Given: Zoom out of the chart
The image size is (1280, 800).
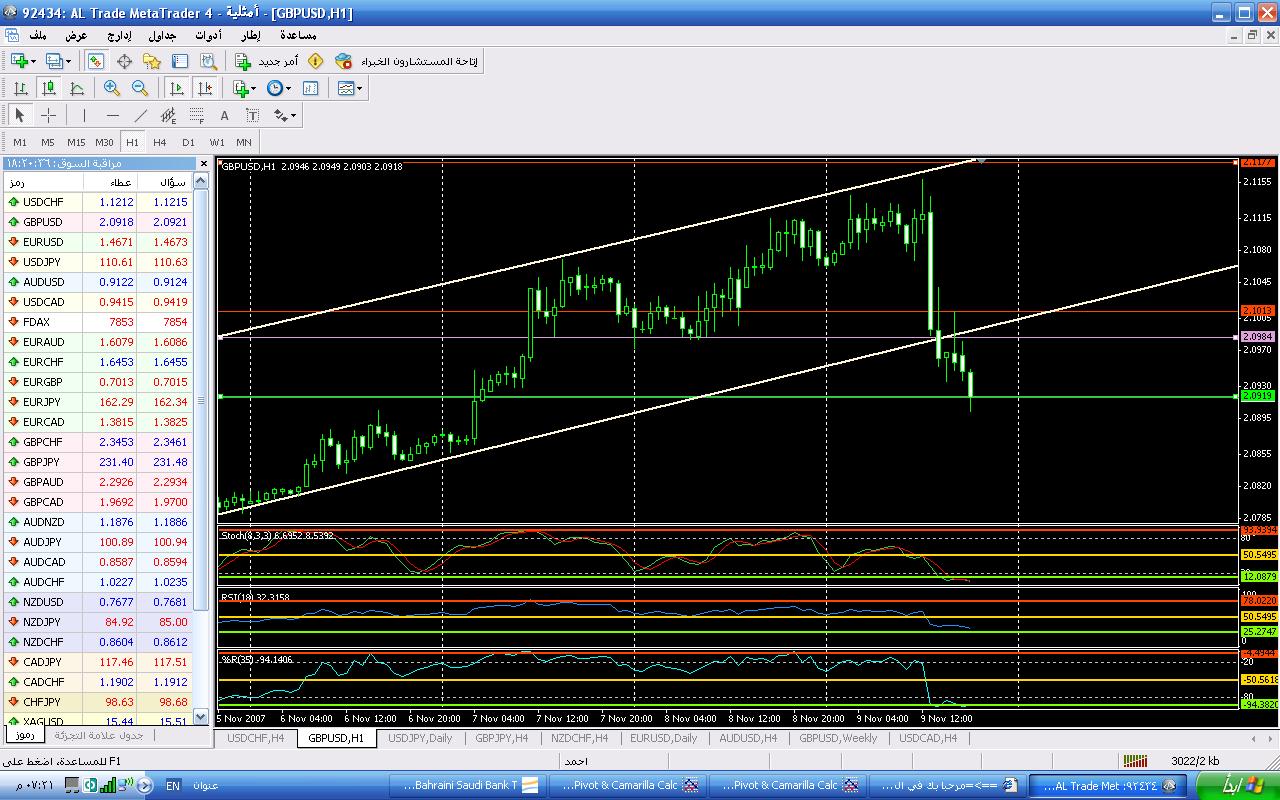Looking at the screenshot, I should click(140, 88).
